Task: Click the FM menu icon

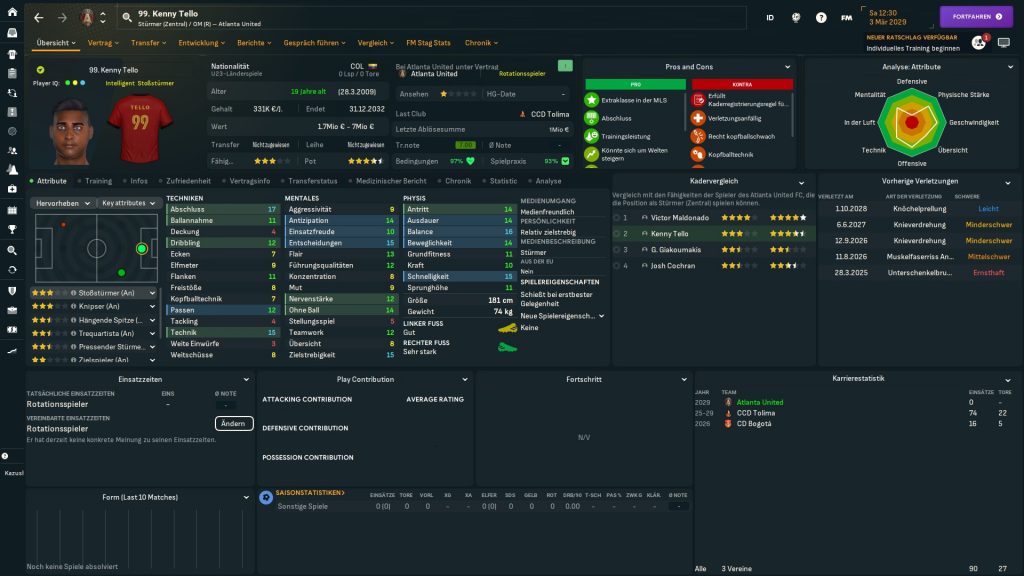Action: [847, 18]
